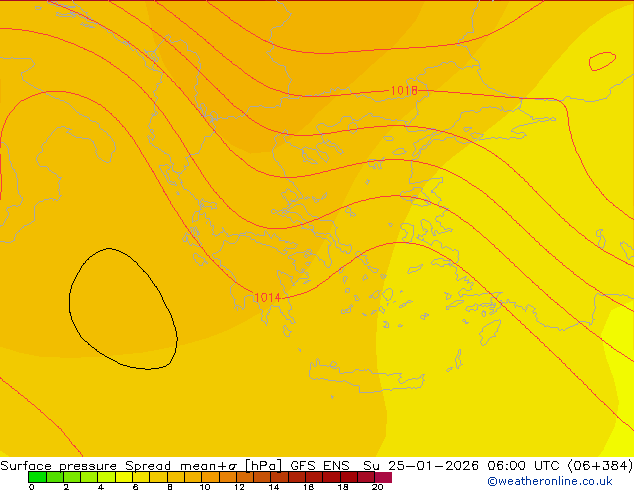This screenshot has height=490, width=634.
Task: Click the '06:00 UTC' time text
Action: tap(525, 466)
